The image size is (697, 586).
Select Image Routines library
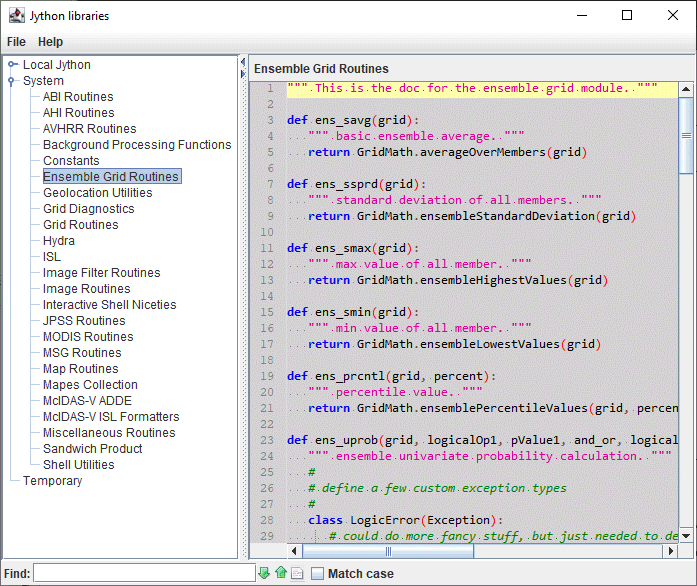point(86,289)
